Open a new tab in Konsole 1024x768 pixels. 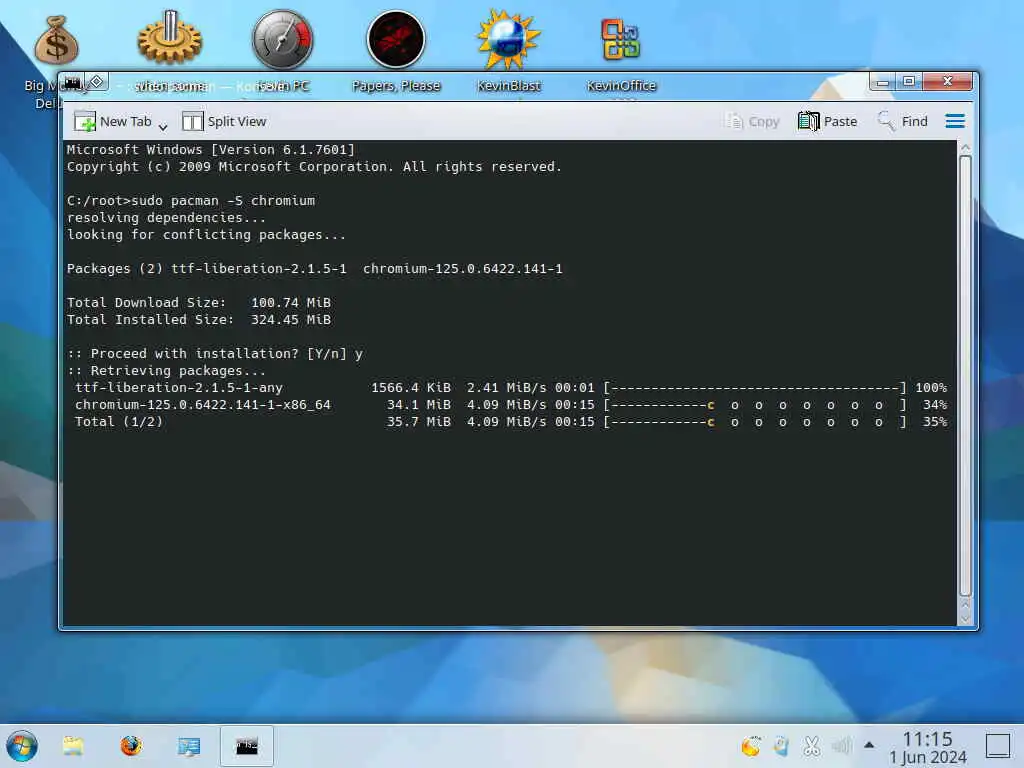click(112, 121)
